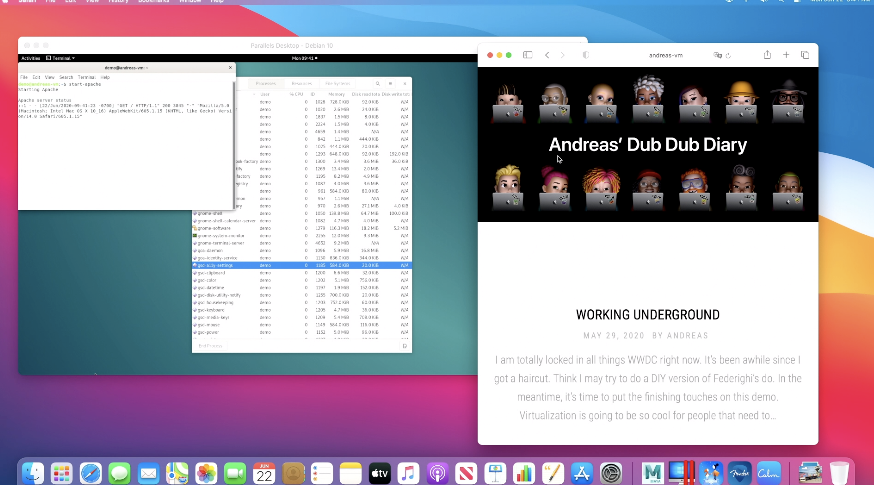
Task: Launch Safari from the Dock
Action: click(90, 473)
